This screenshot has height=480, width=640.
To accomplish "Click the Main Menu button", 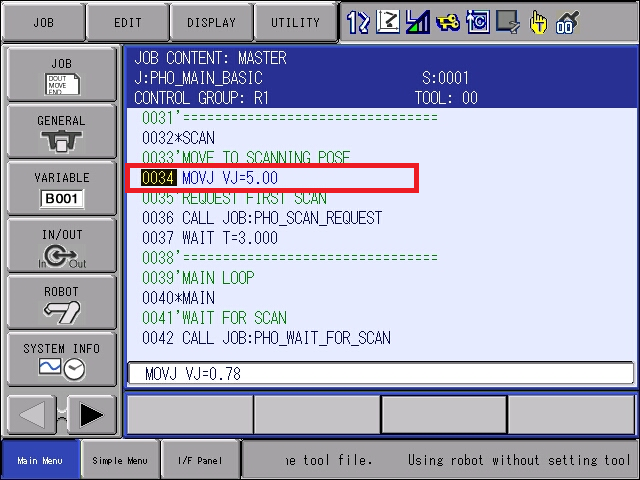I will (x=40, y=460).
